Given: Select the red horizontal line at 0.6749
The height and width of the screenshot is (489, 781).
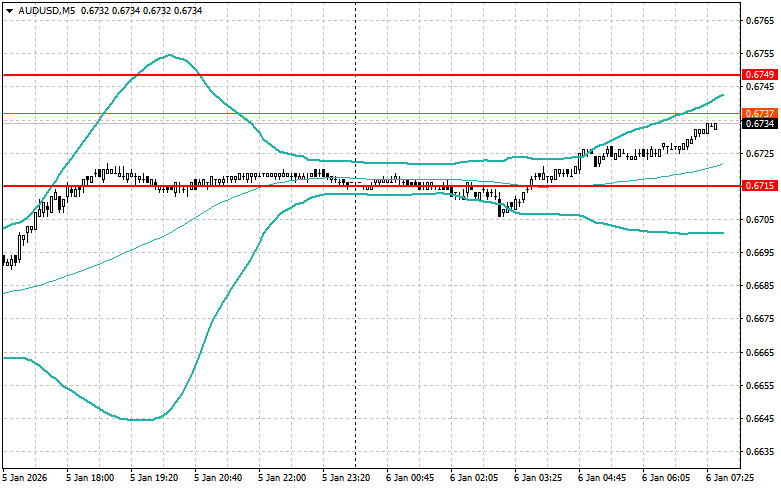Looking at the screenshot, I should point(371,75).
